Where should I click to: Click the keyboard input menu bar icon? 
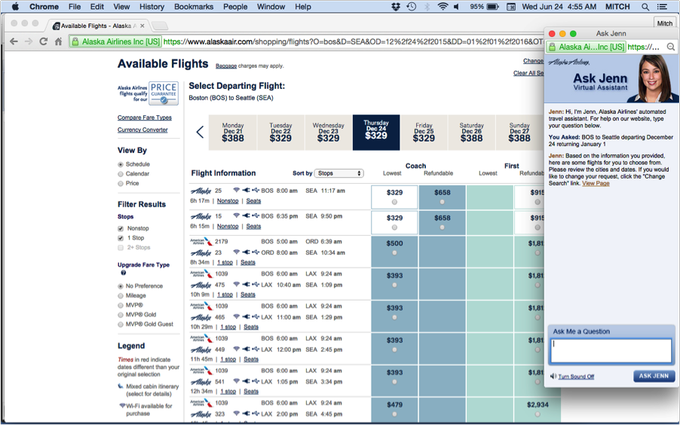point(511,7)
